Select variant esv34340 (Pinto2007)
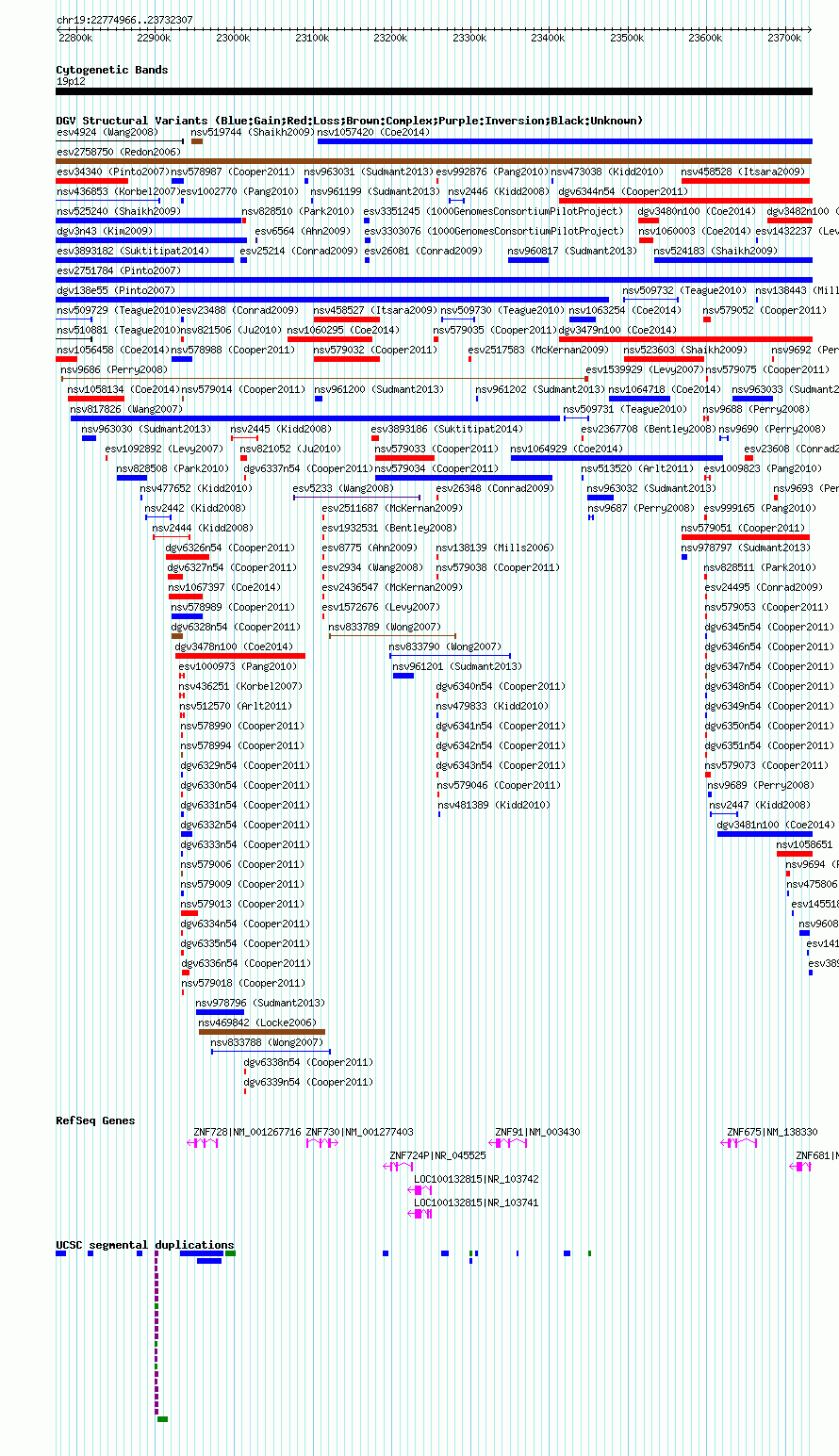This screenshot has height=1456, width=839. point(113,172)
